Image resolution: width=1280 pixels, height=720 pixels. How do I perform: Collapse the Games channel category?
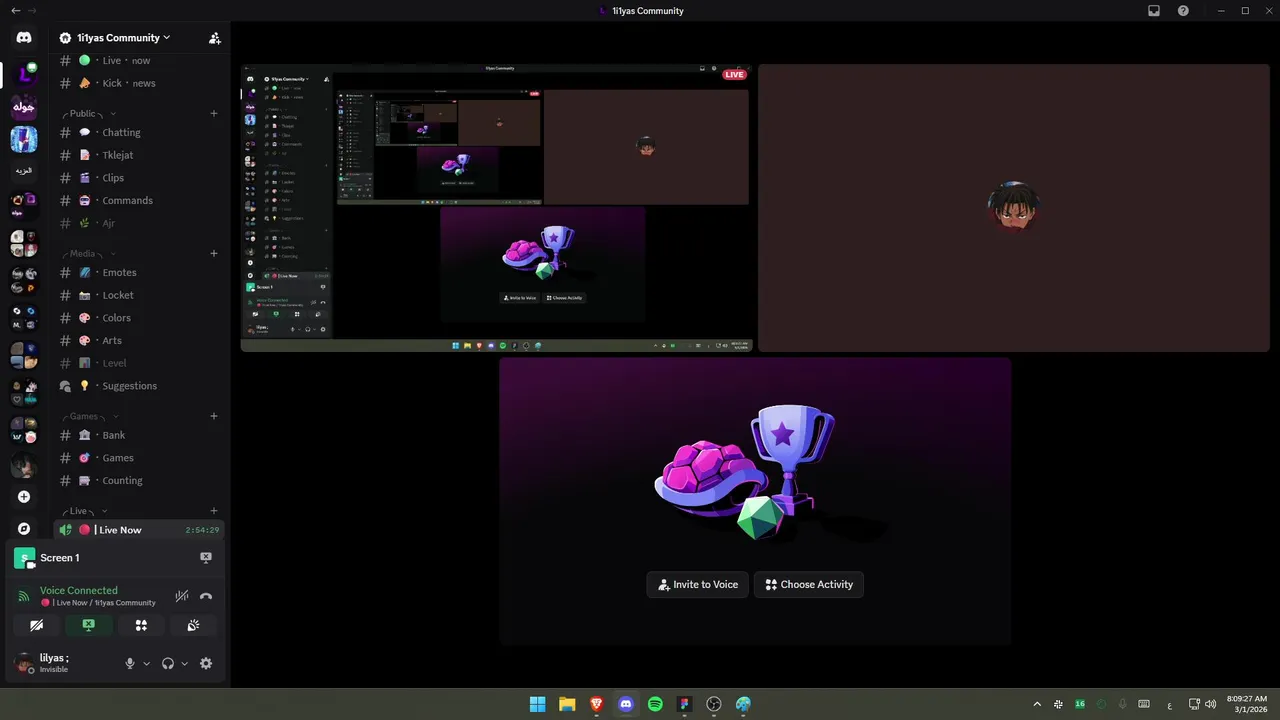(91, 416)
